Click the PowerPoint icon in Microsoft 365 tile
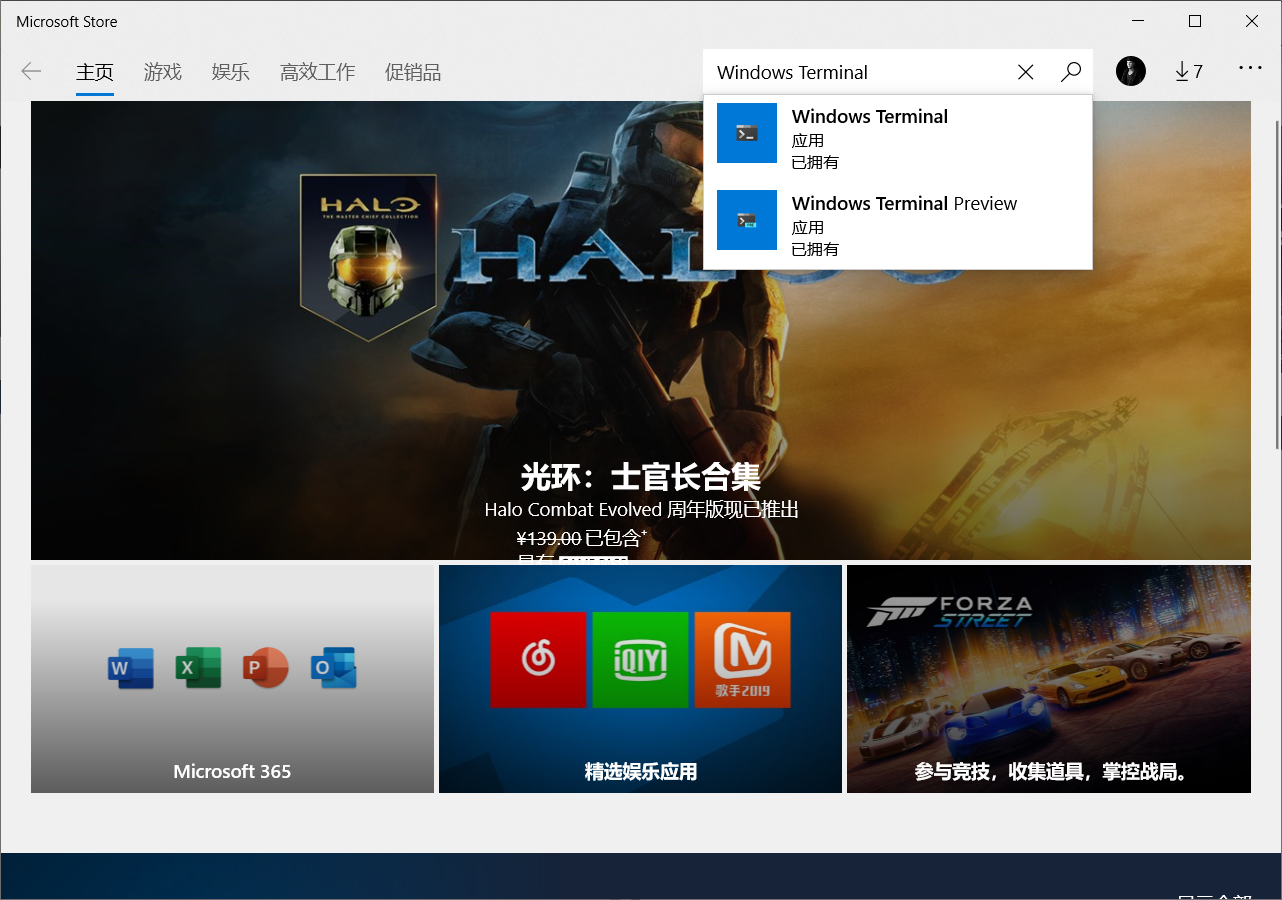Image resolution: width=1282 pixels, height=900 pixels. (265, 668)
